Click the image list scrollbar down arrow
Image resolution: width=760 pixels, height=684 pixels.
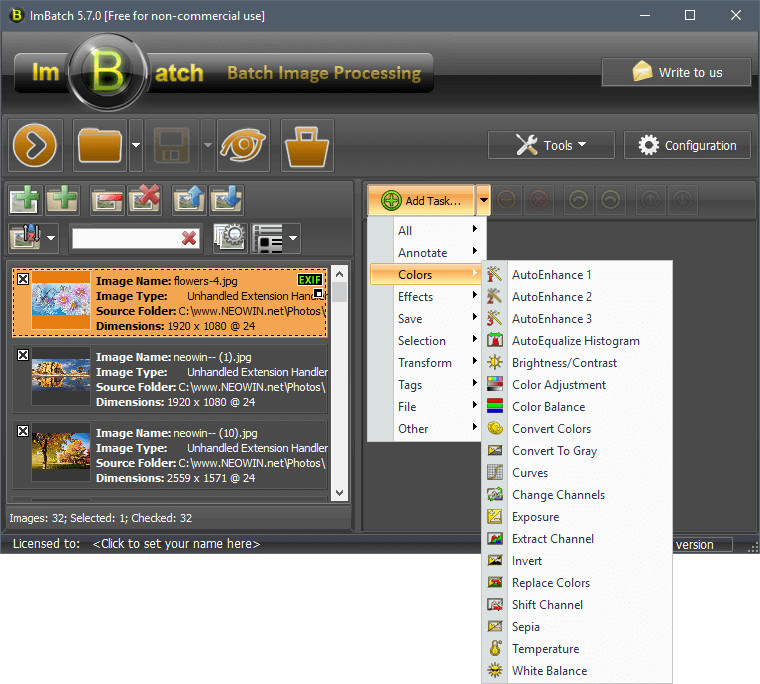click(339, 493)
